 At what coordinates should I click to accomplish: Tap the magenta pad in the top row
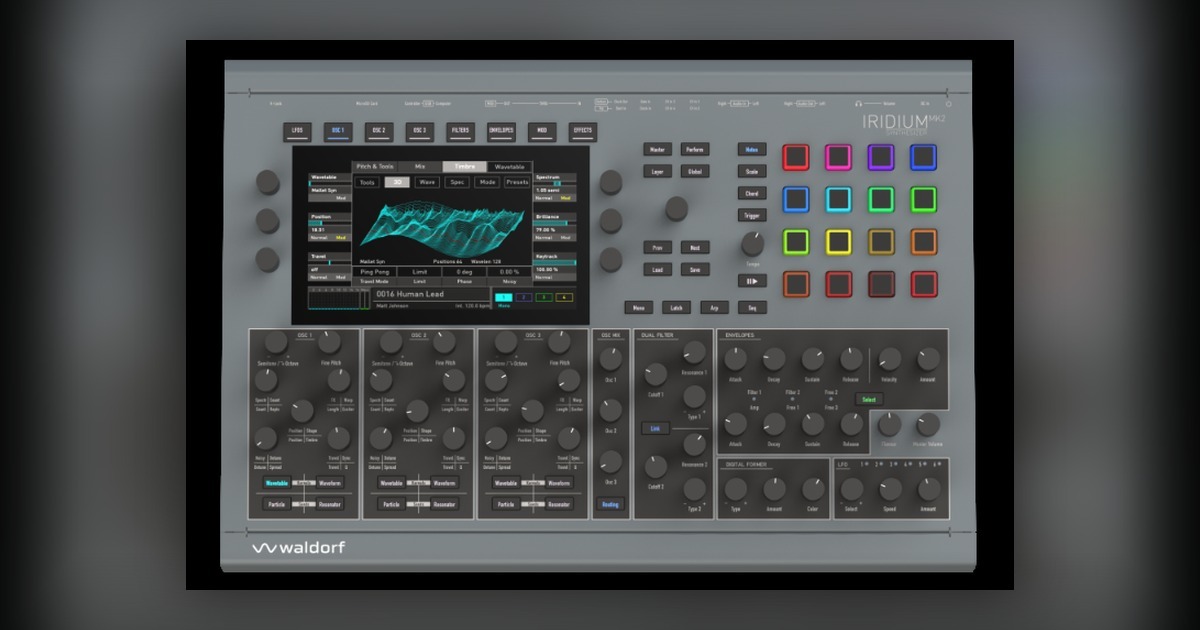tap(838, 157)
